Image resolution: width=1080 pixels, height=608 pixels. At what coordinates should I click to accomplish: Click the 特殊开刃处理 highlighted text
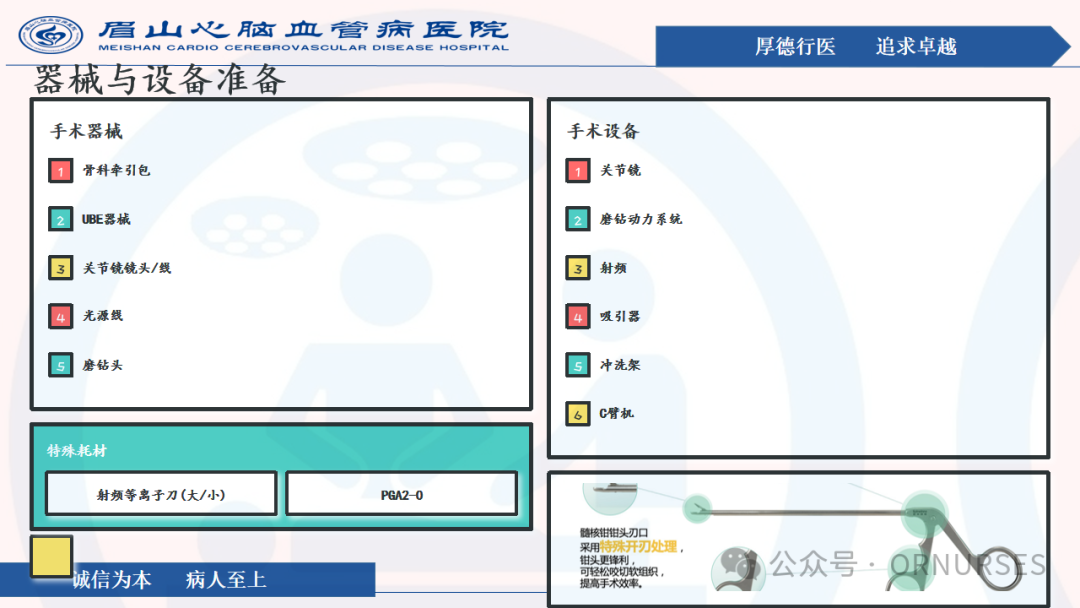click(x=638, y=547)
